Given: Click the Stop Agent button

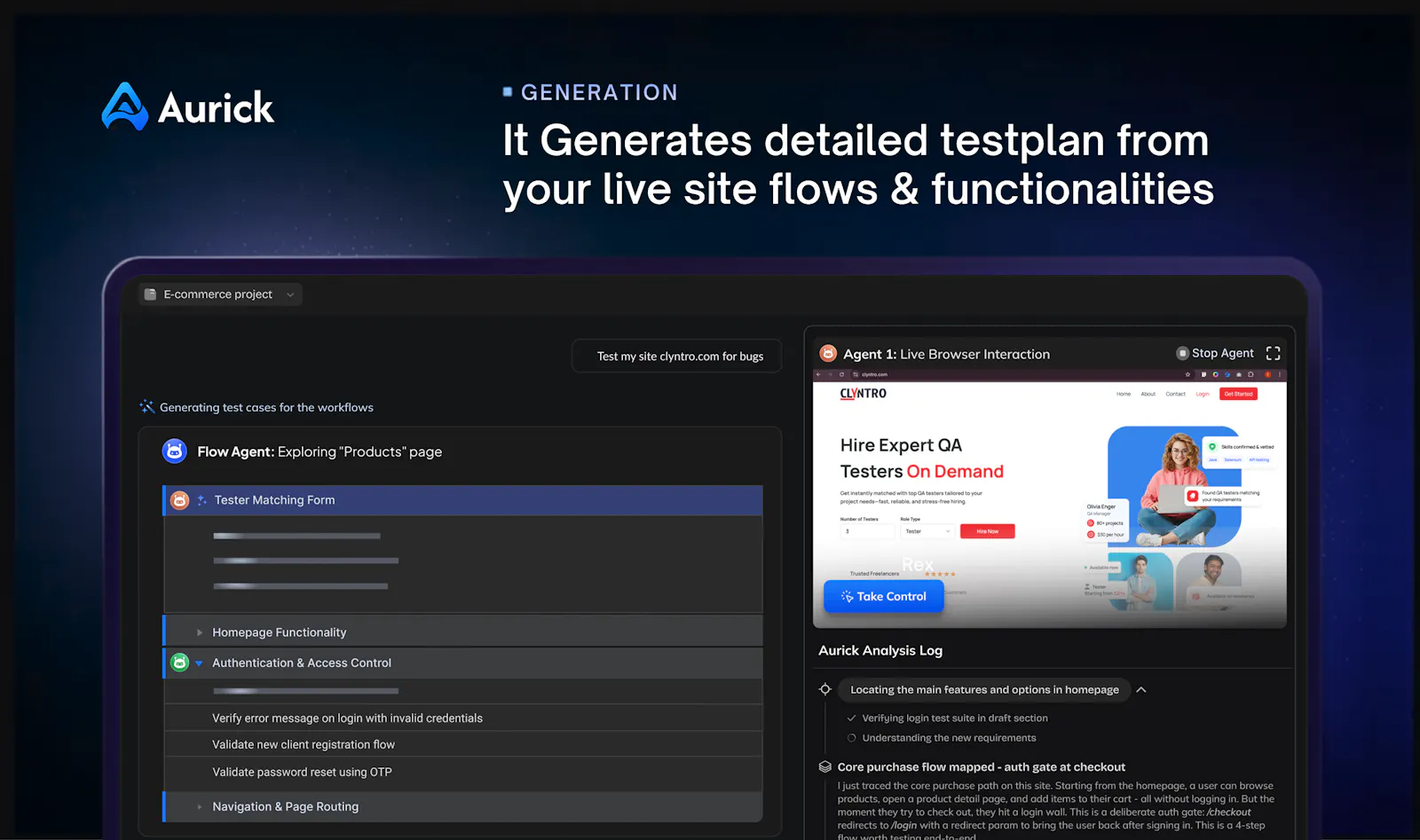Looking at the screenshot, I should click(x=1215, y=353).
